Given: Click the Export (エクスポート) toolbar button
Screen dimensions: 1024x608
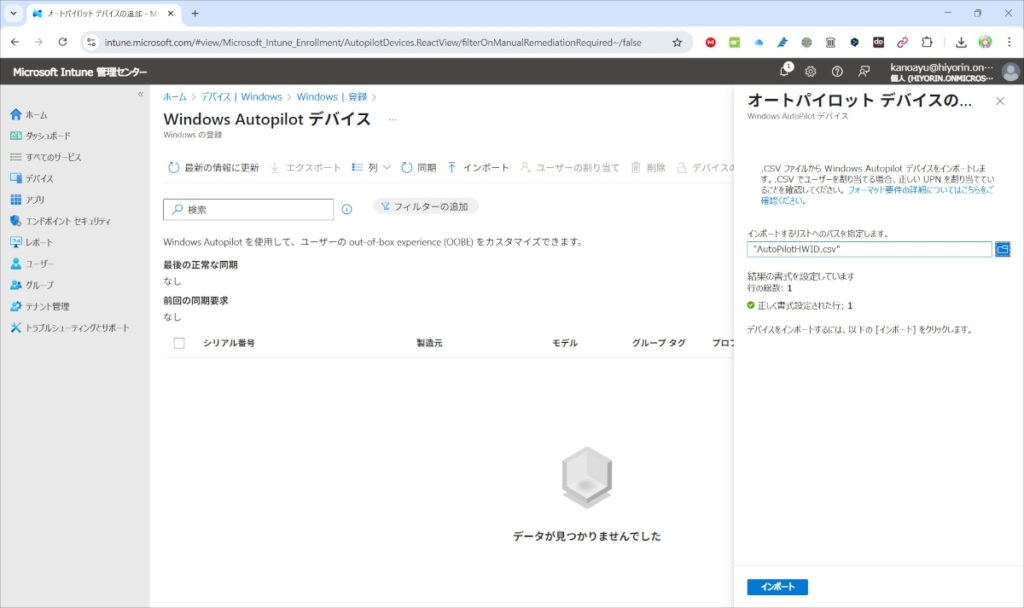Looking at the screenshot, I should pos(305,168).
